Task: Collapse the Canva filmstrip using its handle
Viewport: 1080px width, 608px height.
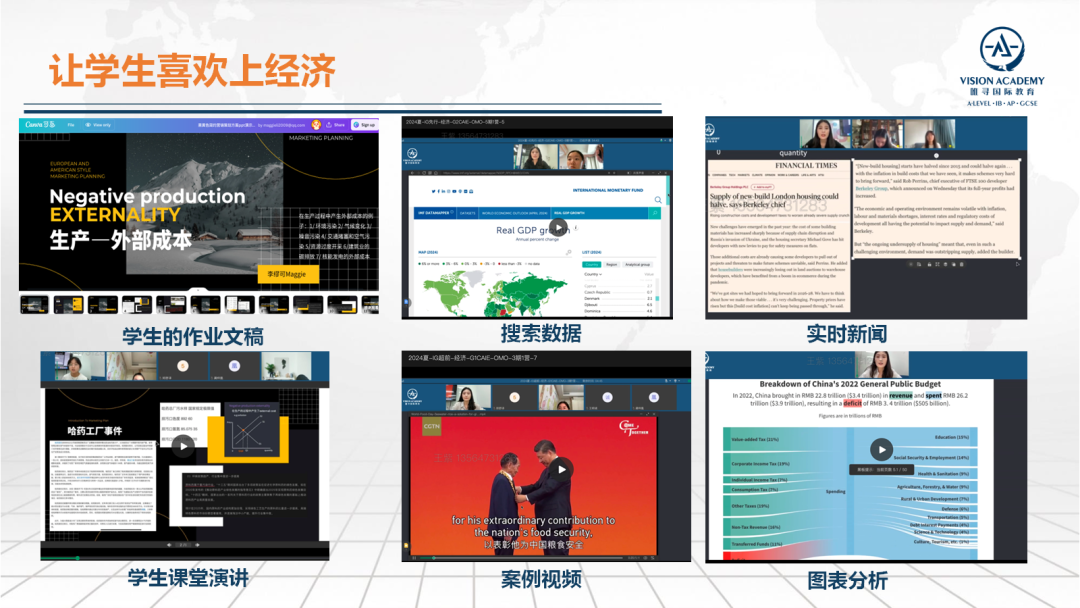Action: coord(198,291)
